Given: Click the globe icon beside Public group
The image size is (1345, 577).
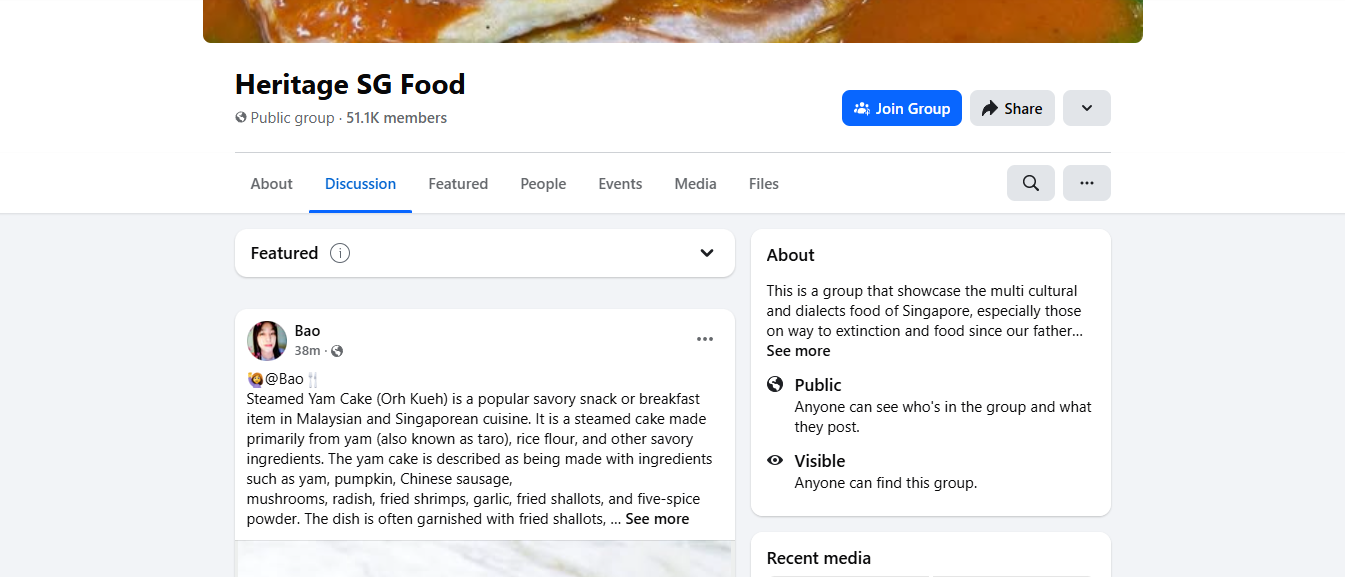Looking at the screenshot, I should pos(241,117).
